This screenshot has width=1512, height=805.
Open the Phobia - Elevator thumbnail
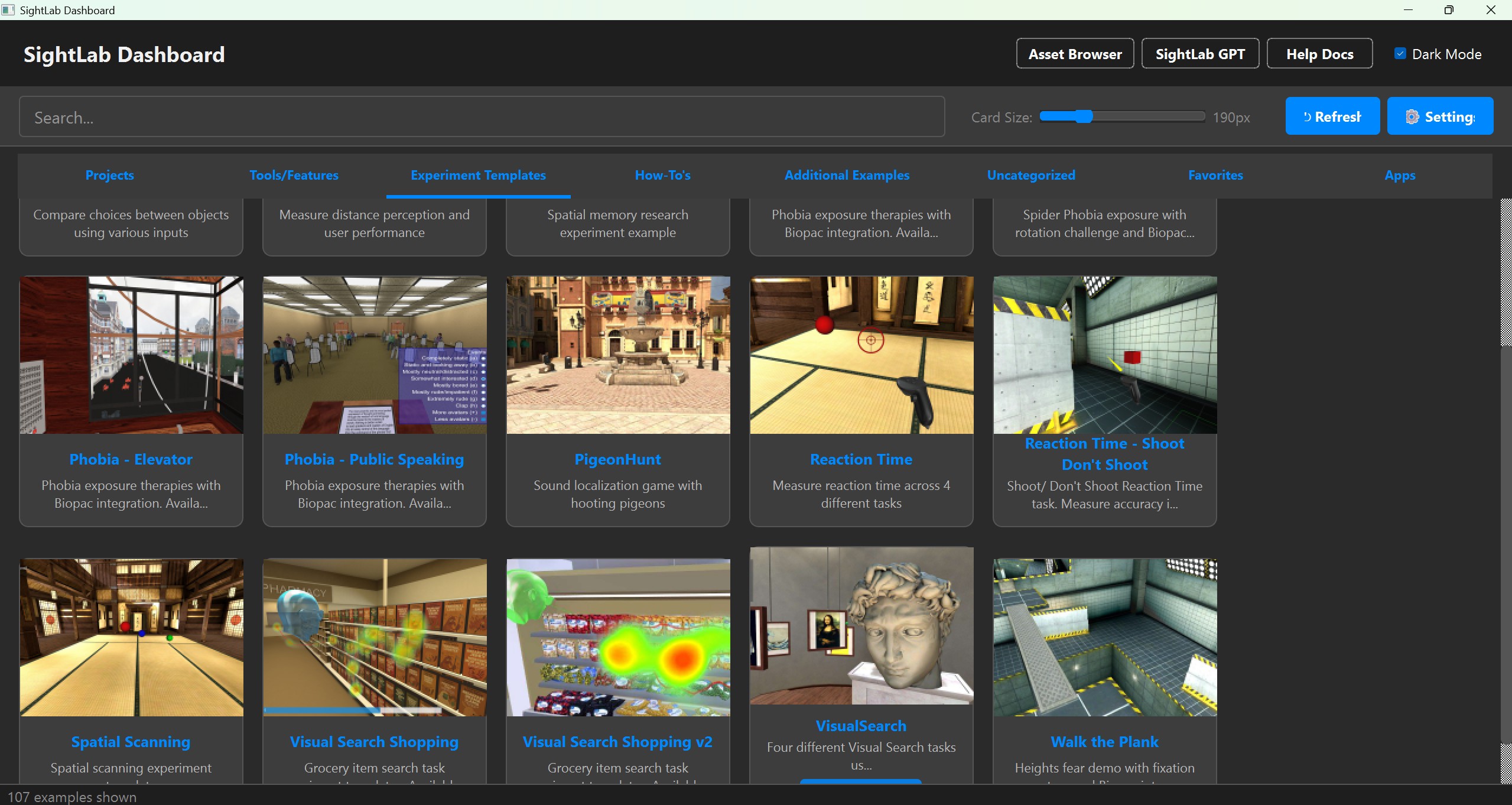click(131, 355)
